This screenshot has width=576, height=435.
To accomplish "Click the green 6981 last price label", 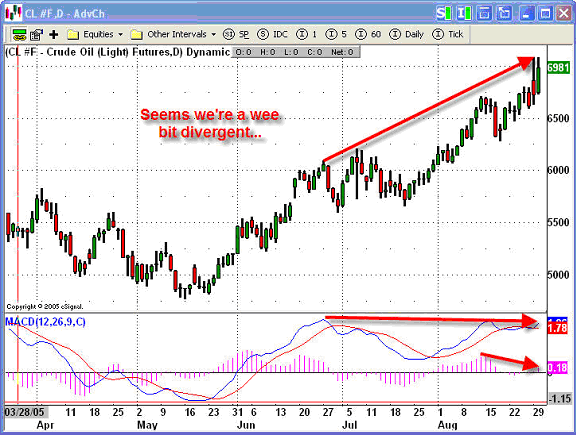I will pyautogui.click(x=558, y=68).
